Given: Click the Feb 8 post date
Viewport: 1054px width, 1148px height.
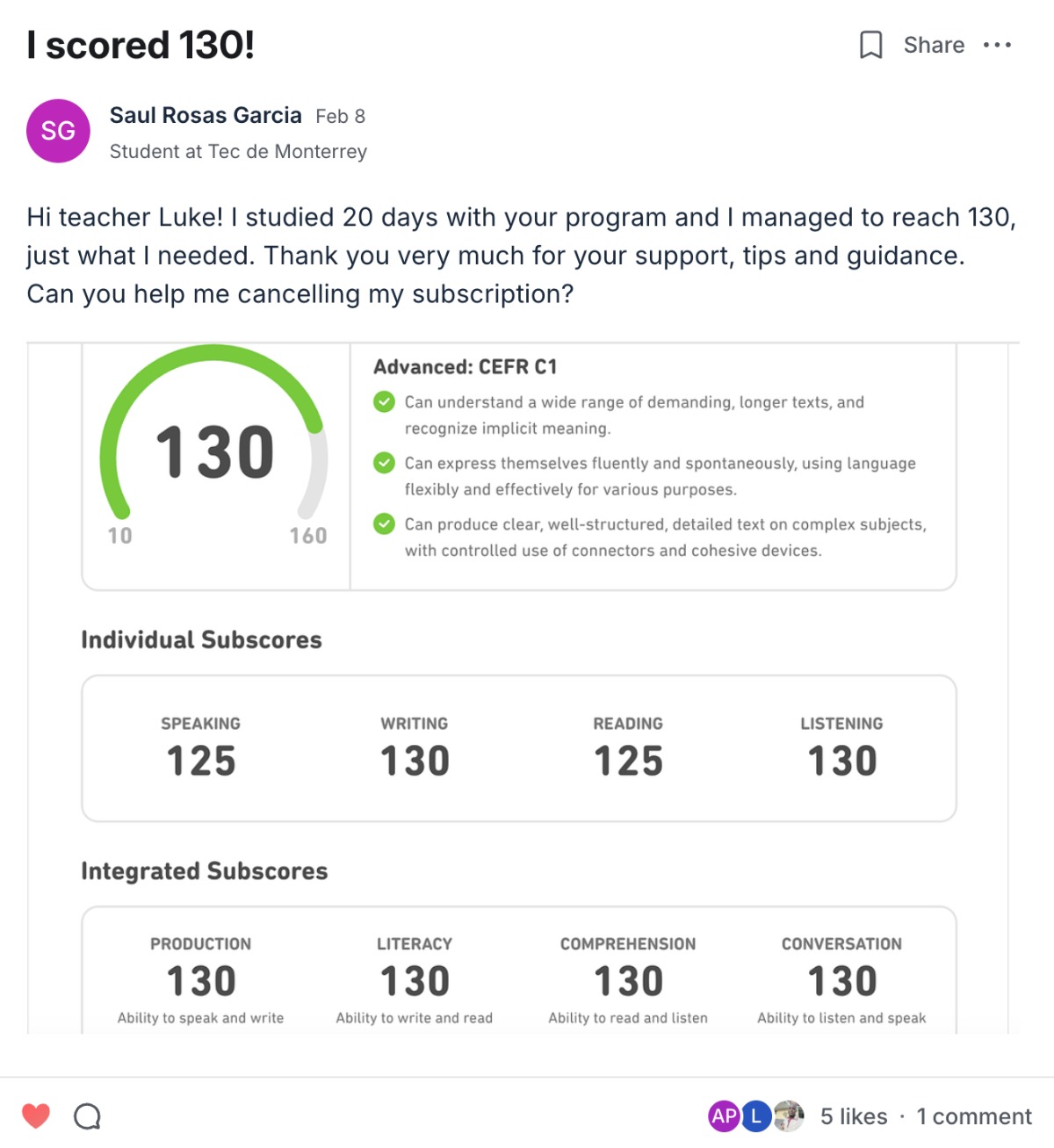Looking at the screenshot, I should pos(340,116).
